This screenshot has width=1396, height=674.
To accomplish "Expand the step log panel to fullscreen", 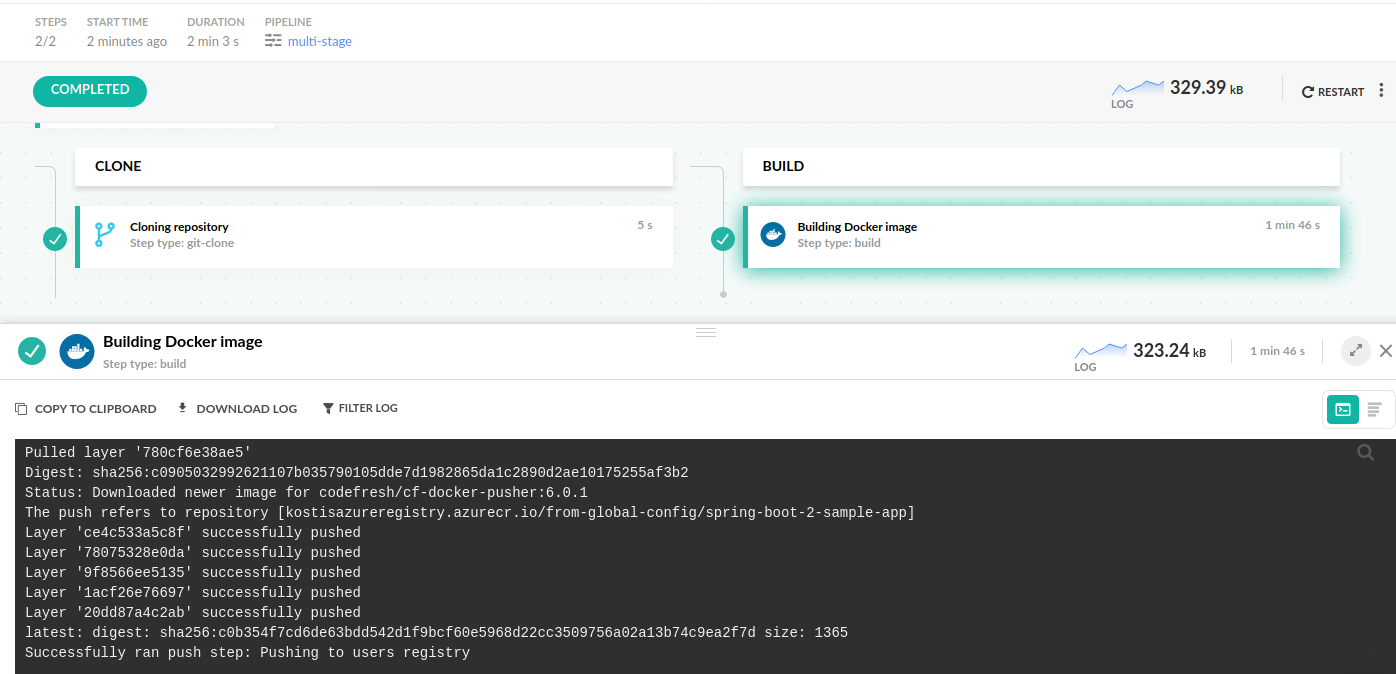I will (1355, 351).
